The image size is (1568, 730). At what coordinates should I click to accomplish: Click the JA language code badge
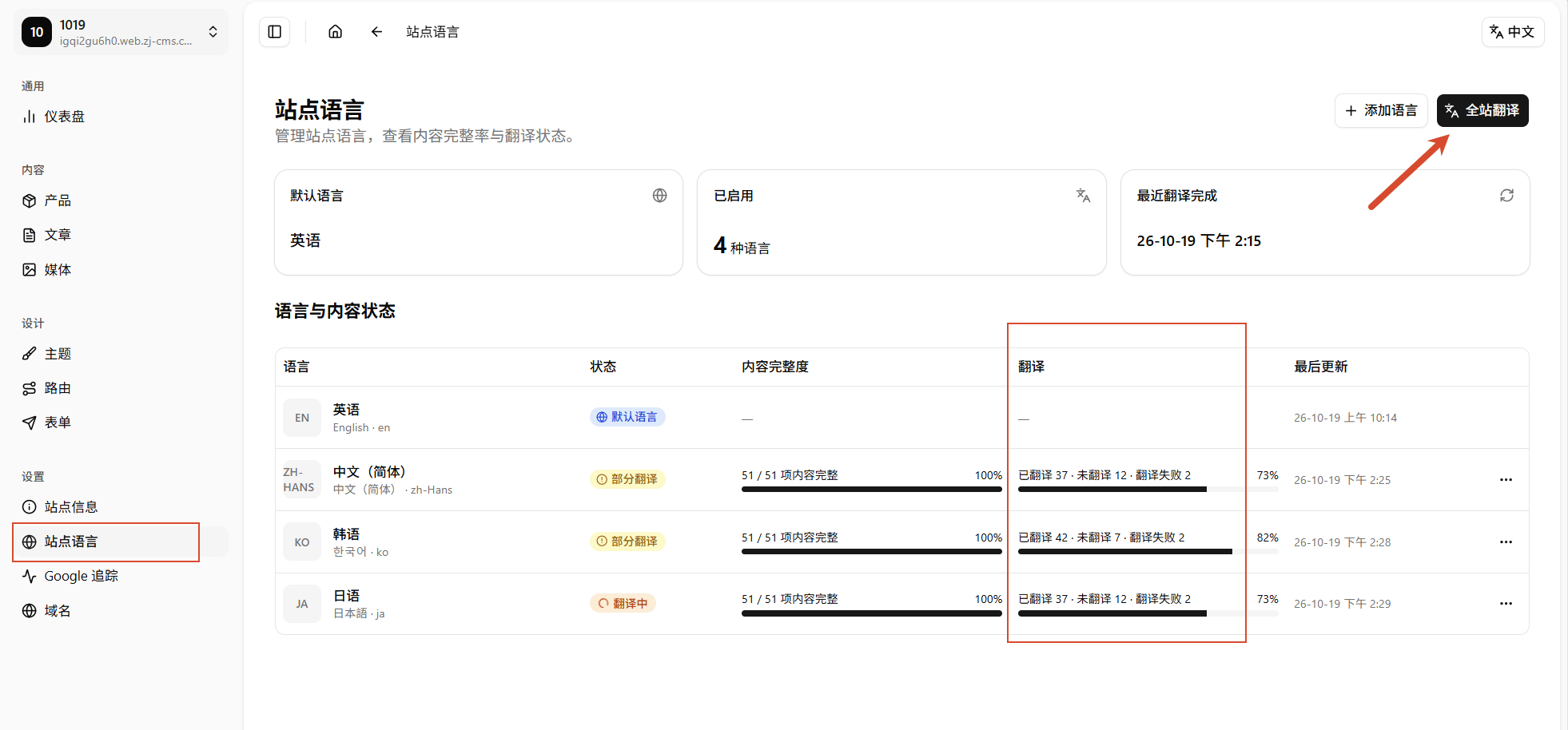[x=302, y=604]
